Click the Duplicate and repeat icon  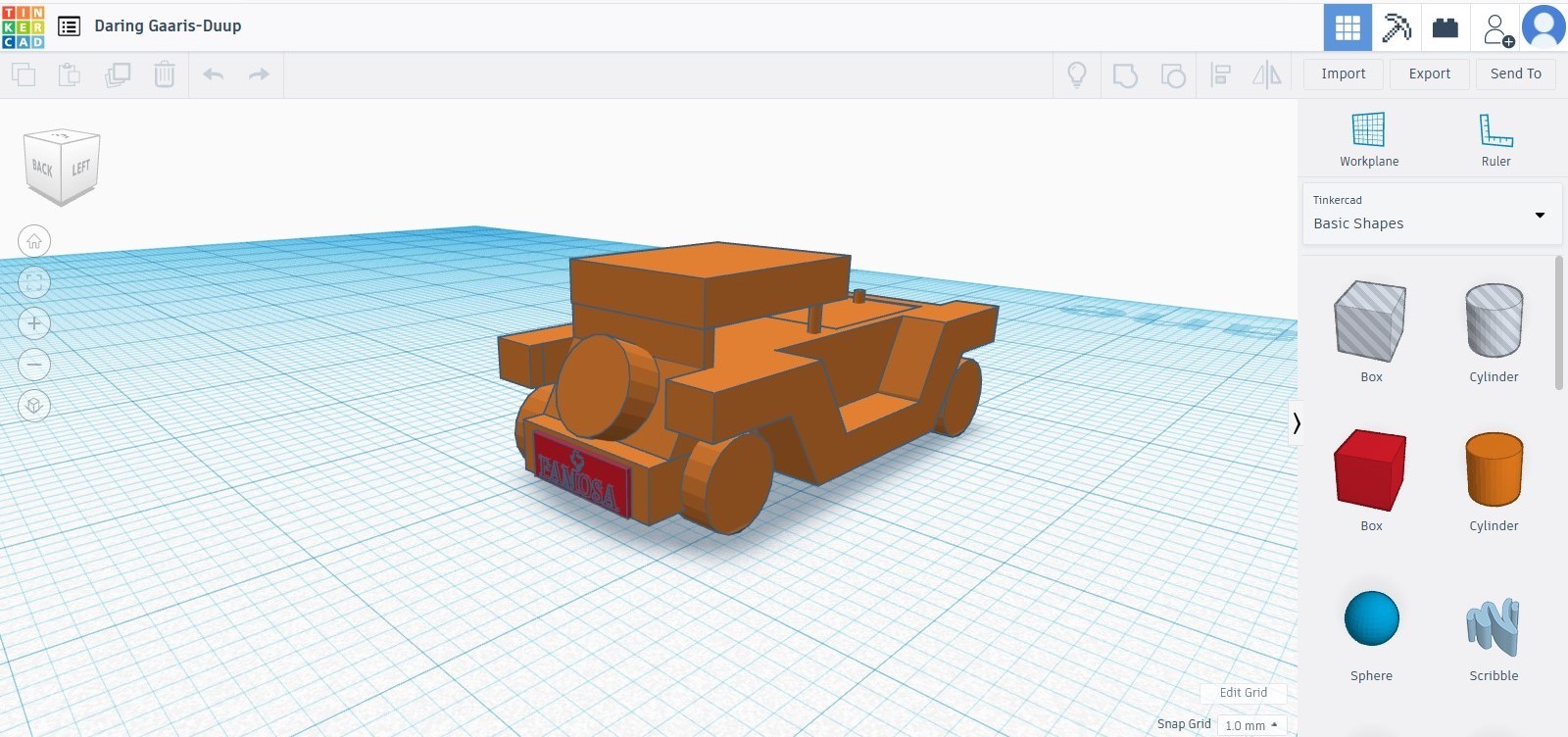(118, 74)
